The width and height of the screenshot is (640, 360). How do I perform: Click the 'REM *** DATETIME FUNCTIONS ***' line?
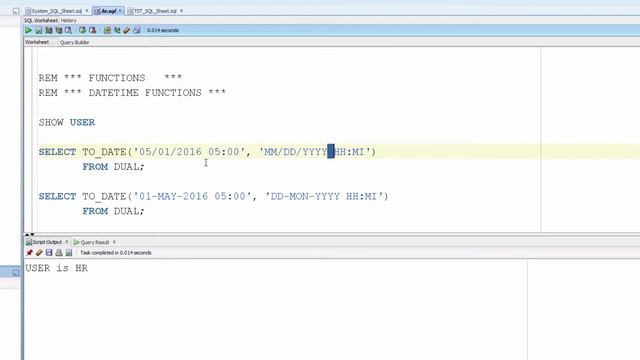click(x=132, y=93)
